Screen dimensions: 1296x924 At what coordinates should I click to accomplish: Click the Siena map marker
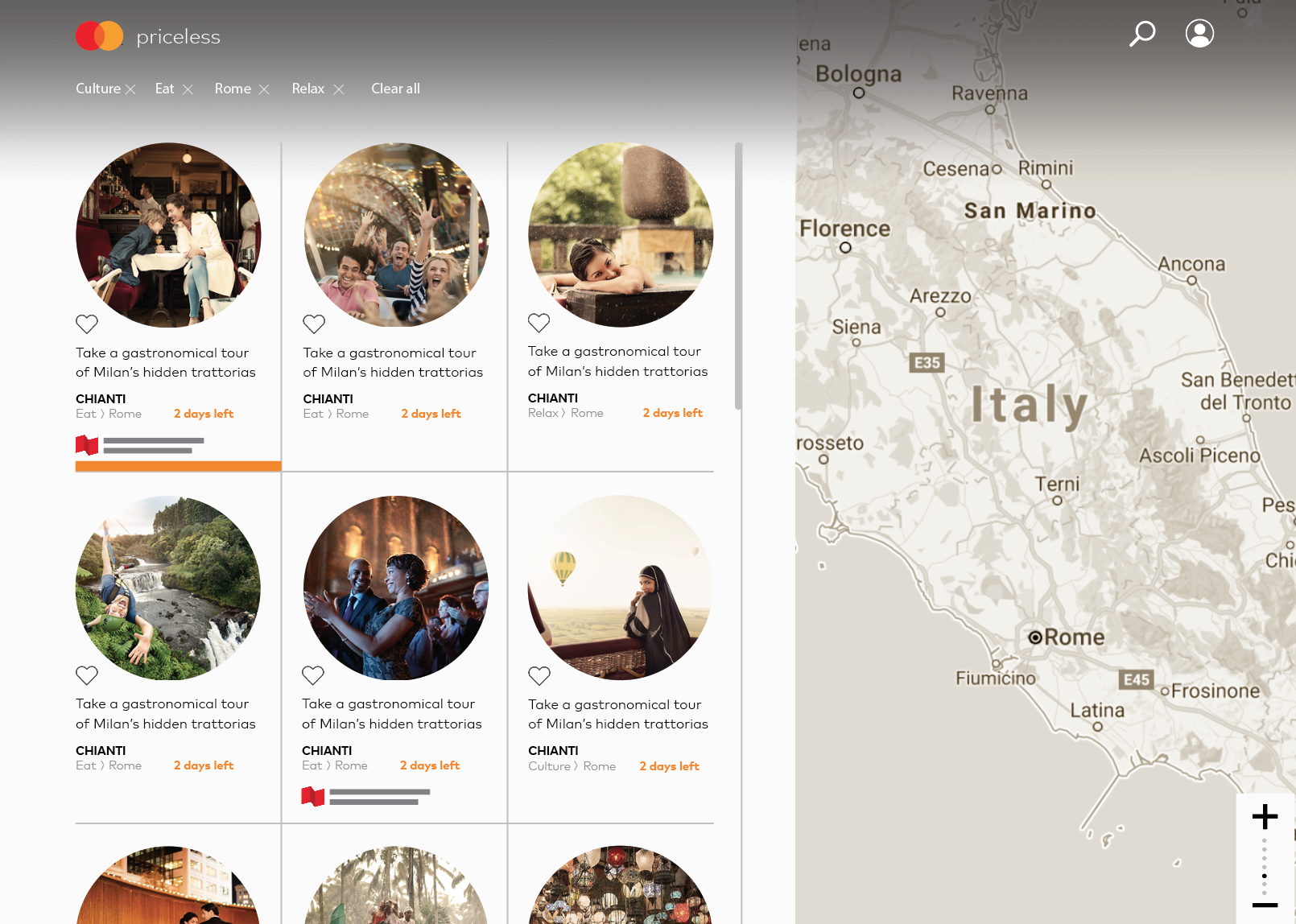[856, 343]
